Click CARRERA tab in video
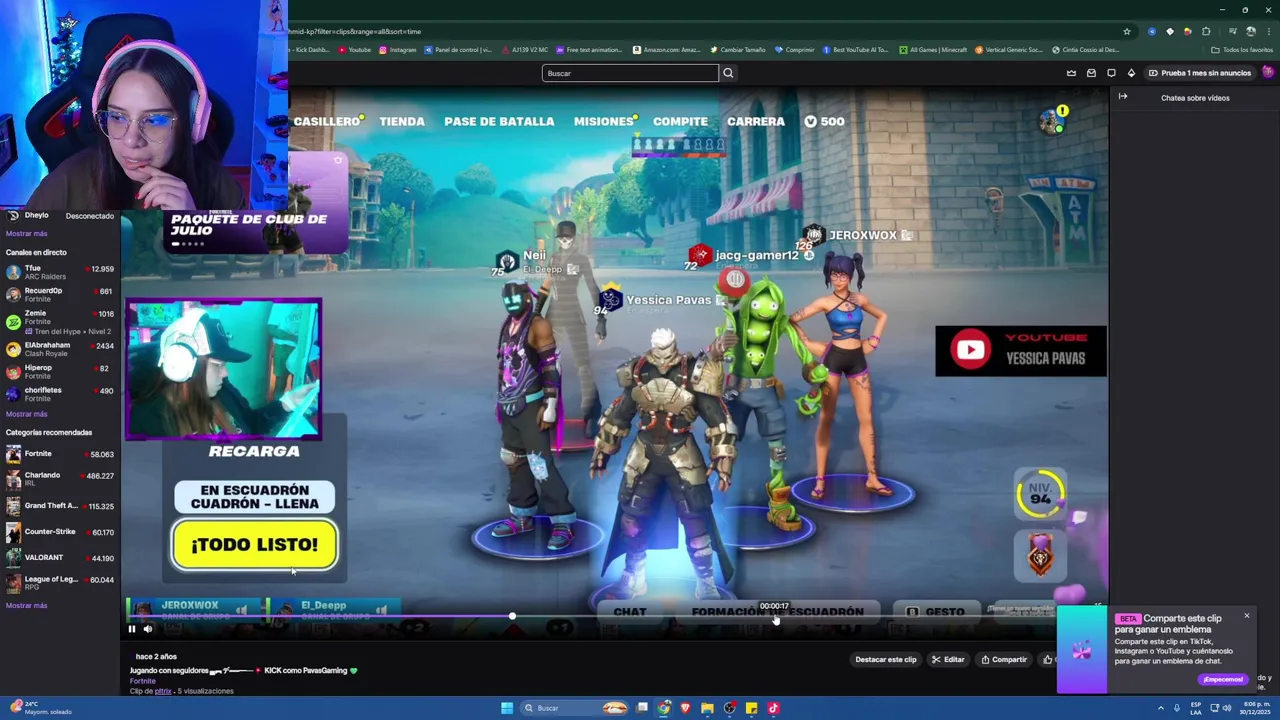1280x720 pixels. [x=756, y=121]
